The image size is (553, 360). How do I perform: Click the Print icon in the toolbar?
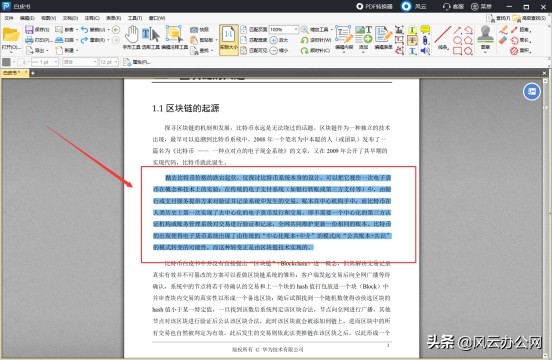click(29, 40)
